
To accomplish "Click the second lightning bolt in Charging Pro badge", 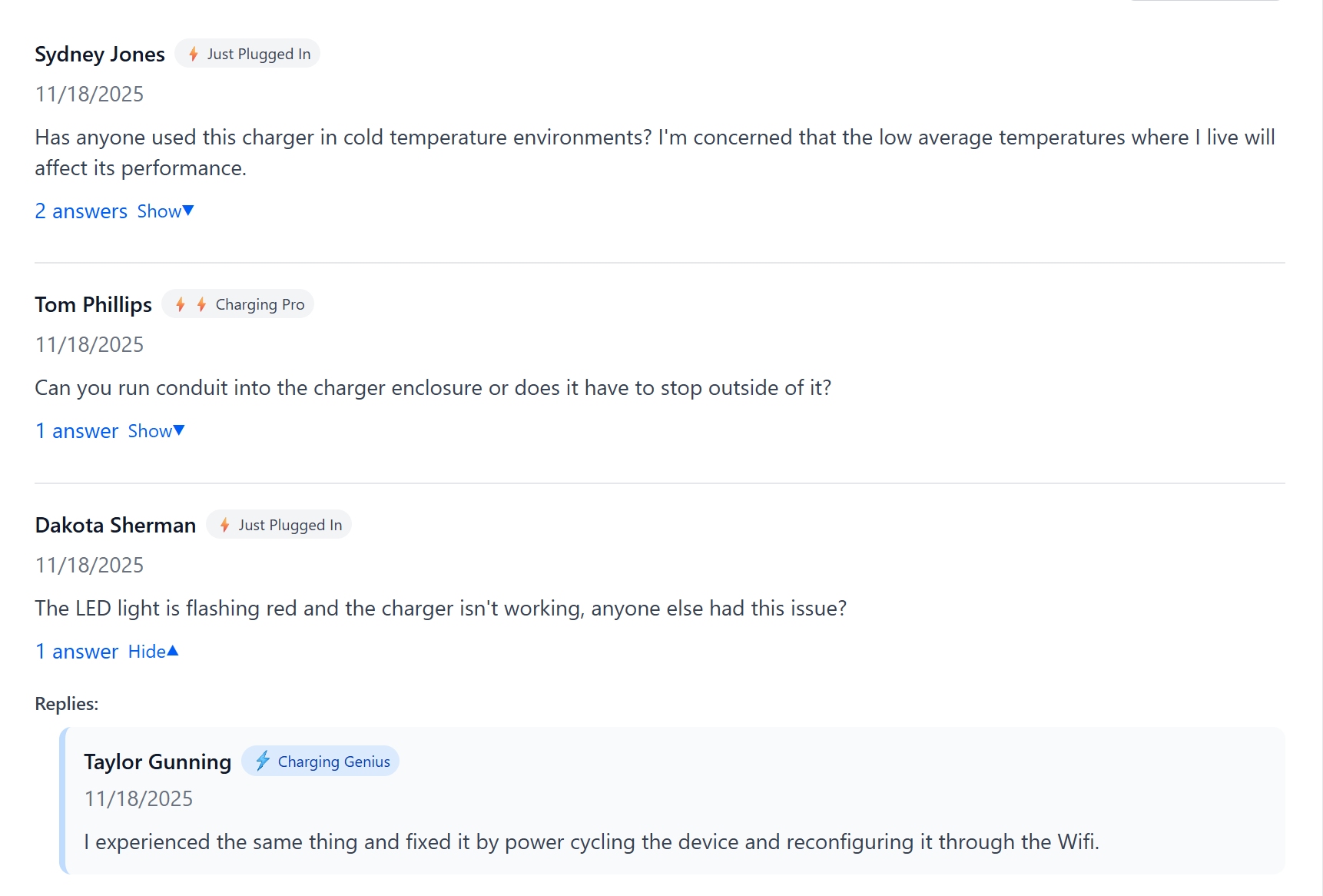I will [x=201, y=304].
